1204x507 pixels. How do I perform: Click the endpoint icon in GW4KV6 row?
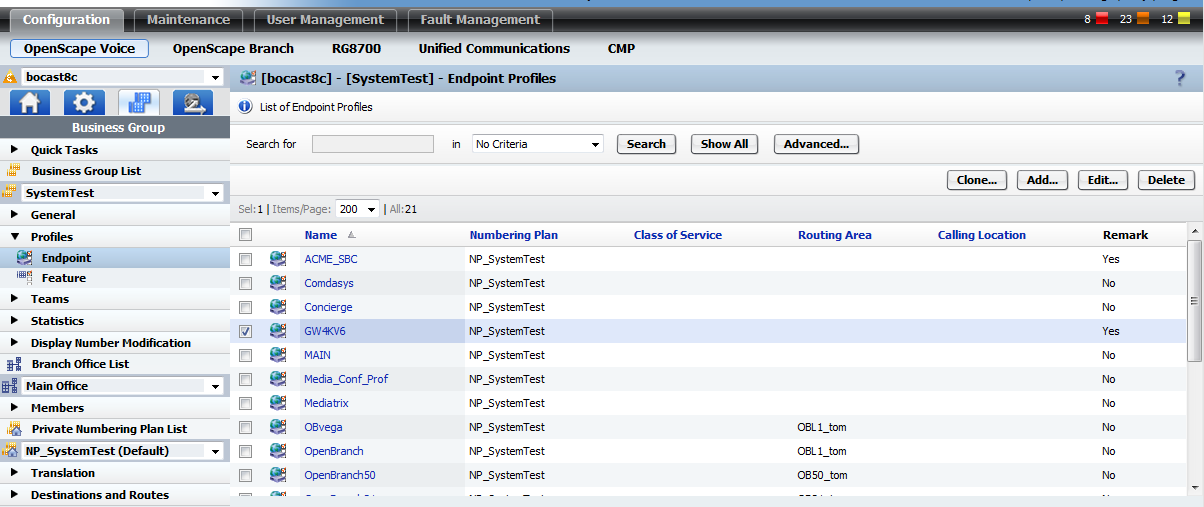[277, 331]
